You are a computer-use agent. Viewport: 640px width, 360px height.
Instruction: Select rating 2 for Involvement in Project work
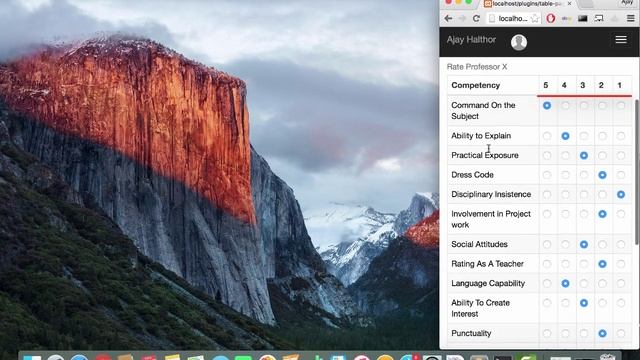click(x=602, y=214)
